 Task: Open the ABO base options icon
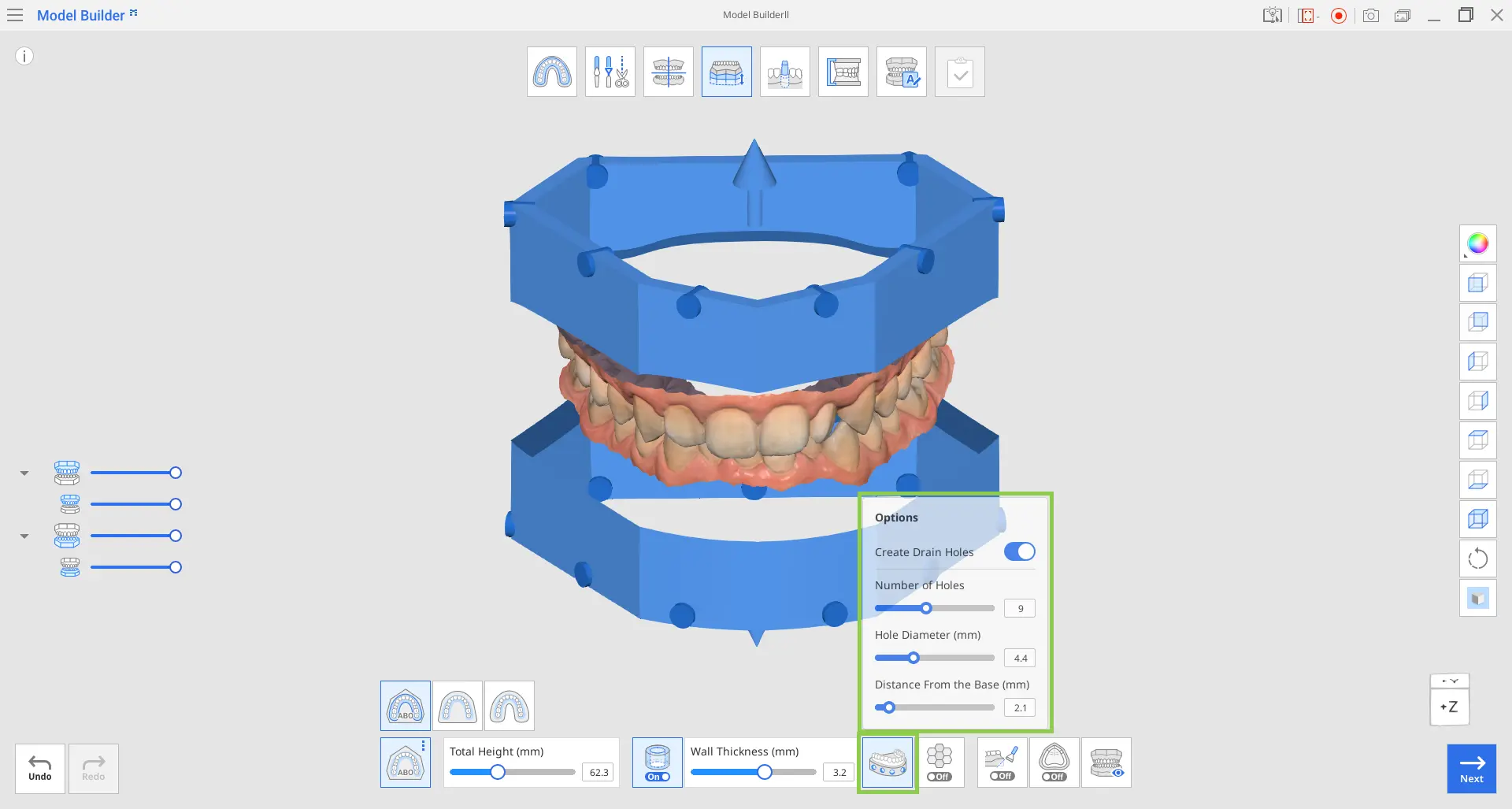[406, 763]
